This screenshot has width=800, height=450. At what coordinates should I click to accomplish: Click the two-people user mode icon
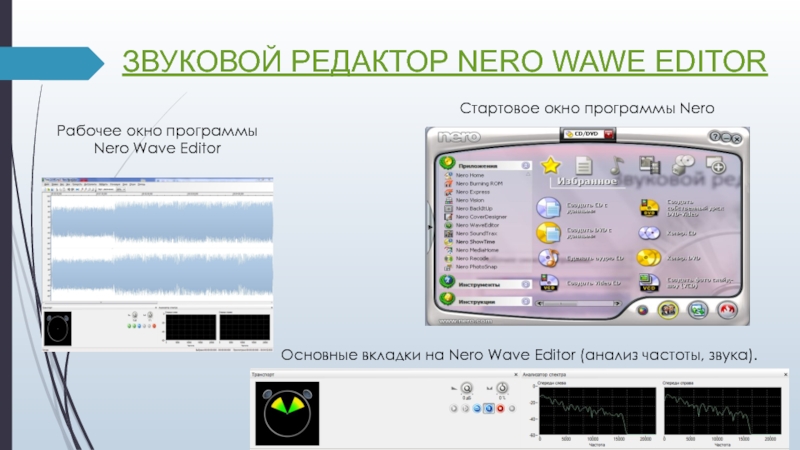click(x=668, y=310)
